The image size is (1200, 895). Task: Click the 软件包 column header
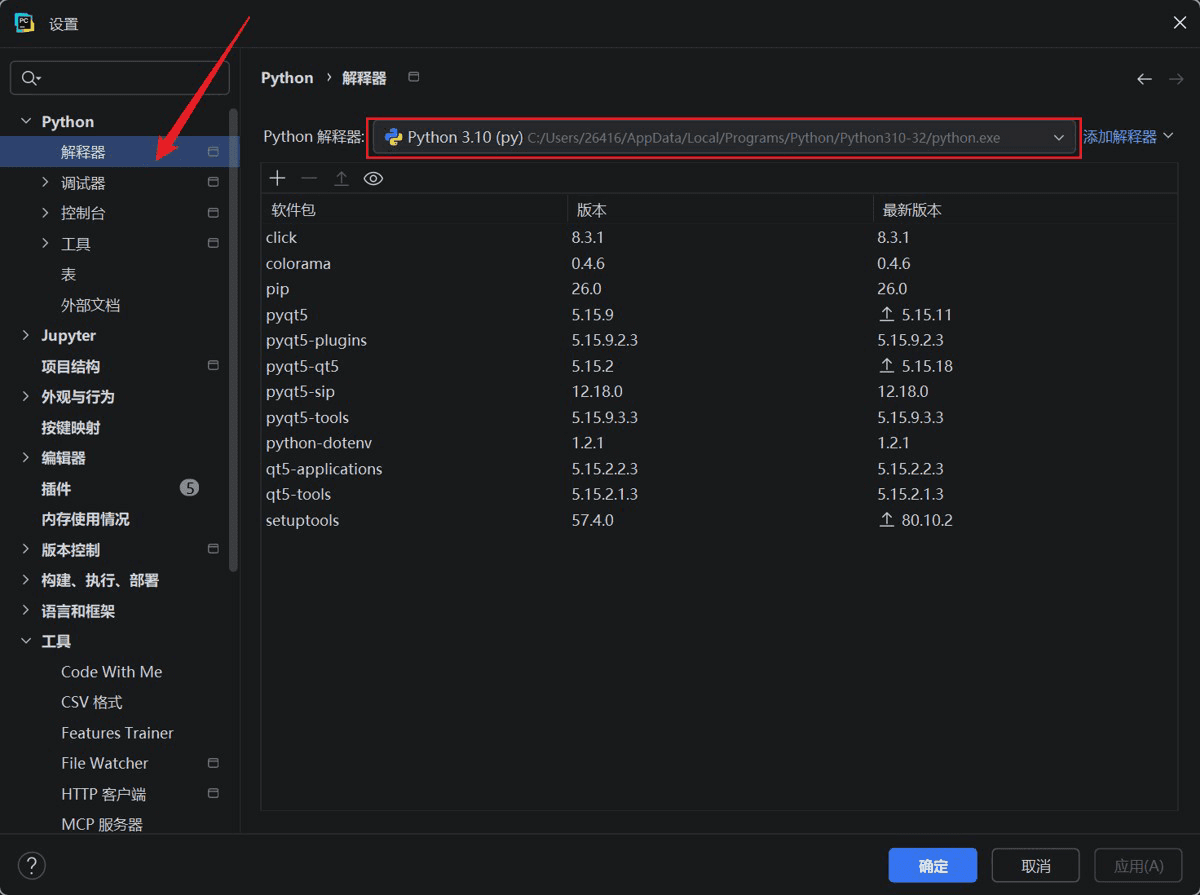pyautogui.click(x=414, y=210)
